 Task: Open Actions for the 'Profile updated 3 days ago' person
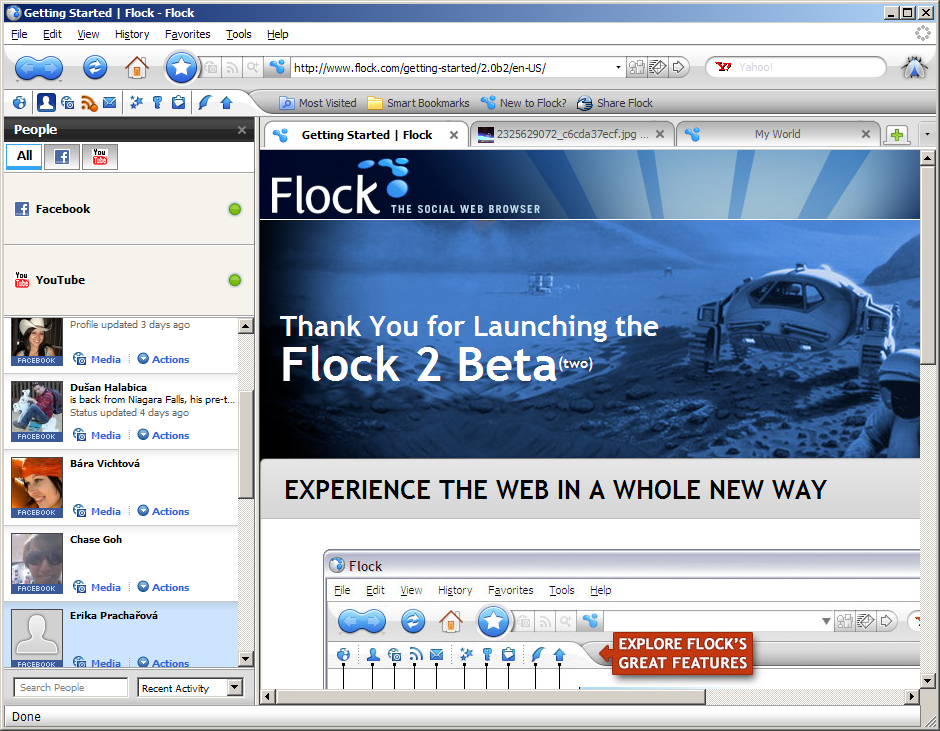tap(164, 359)
